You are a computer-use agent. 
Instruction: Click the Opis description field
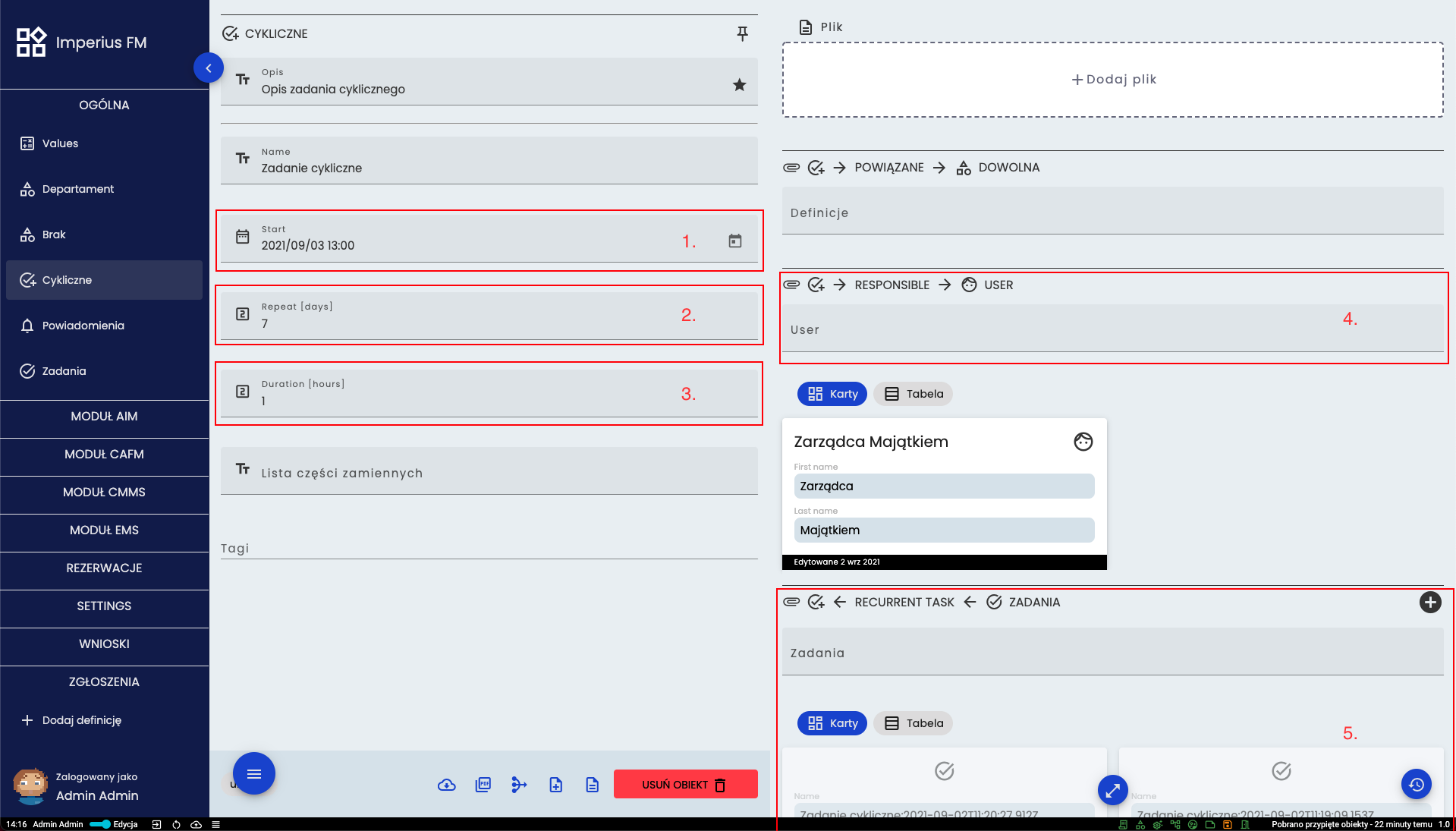(x=489, y=82)
